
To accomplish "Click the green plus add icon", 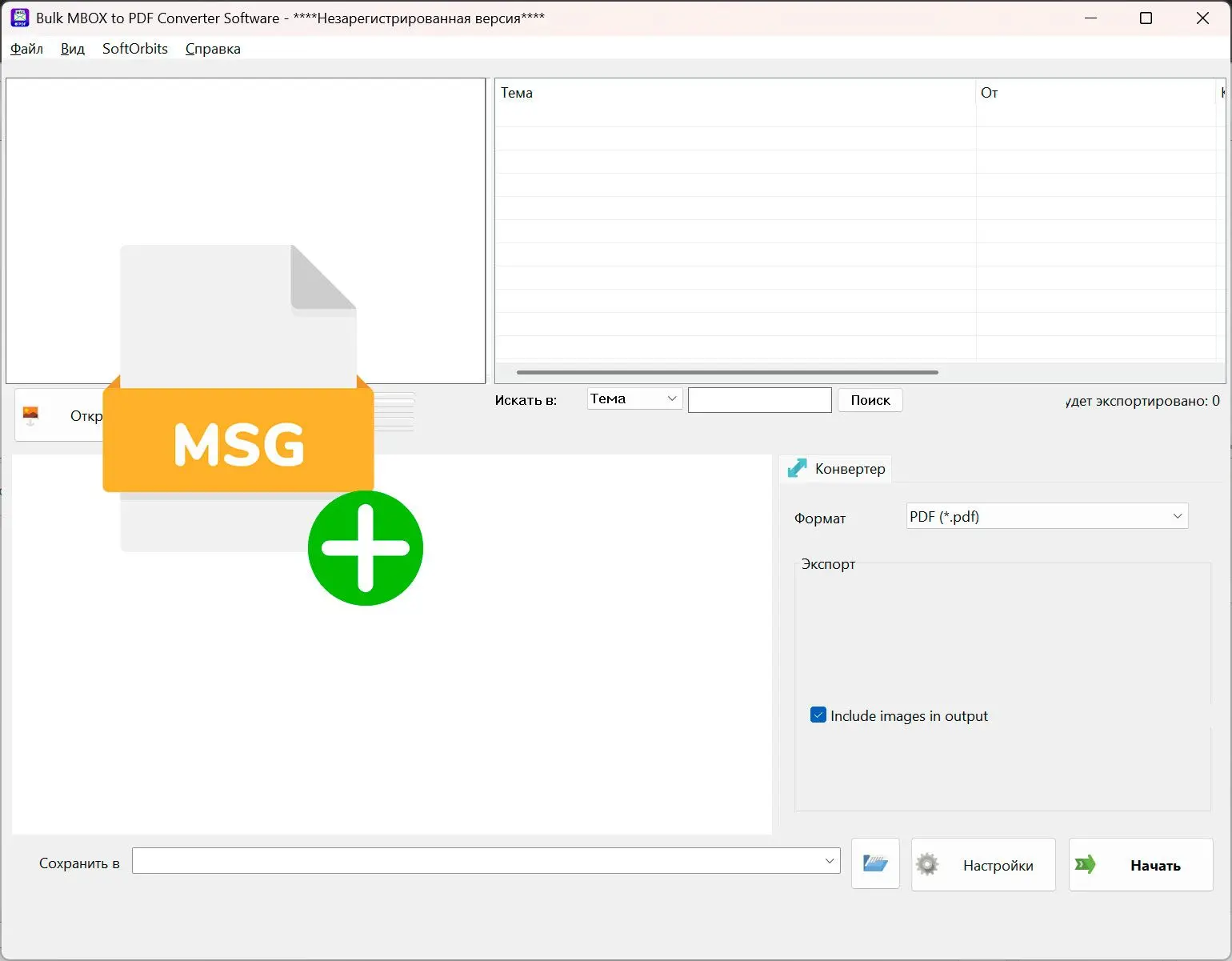I will pos(366,548).
